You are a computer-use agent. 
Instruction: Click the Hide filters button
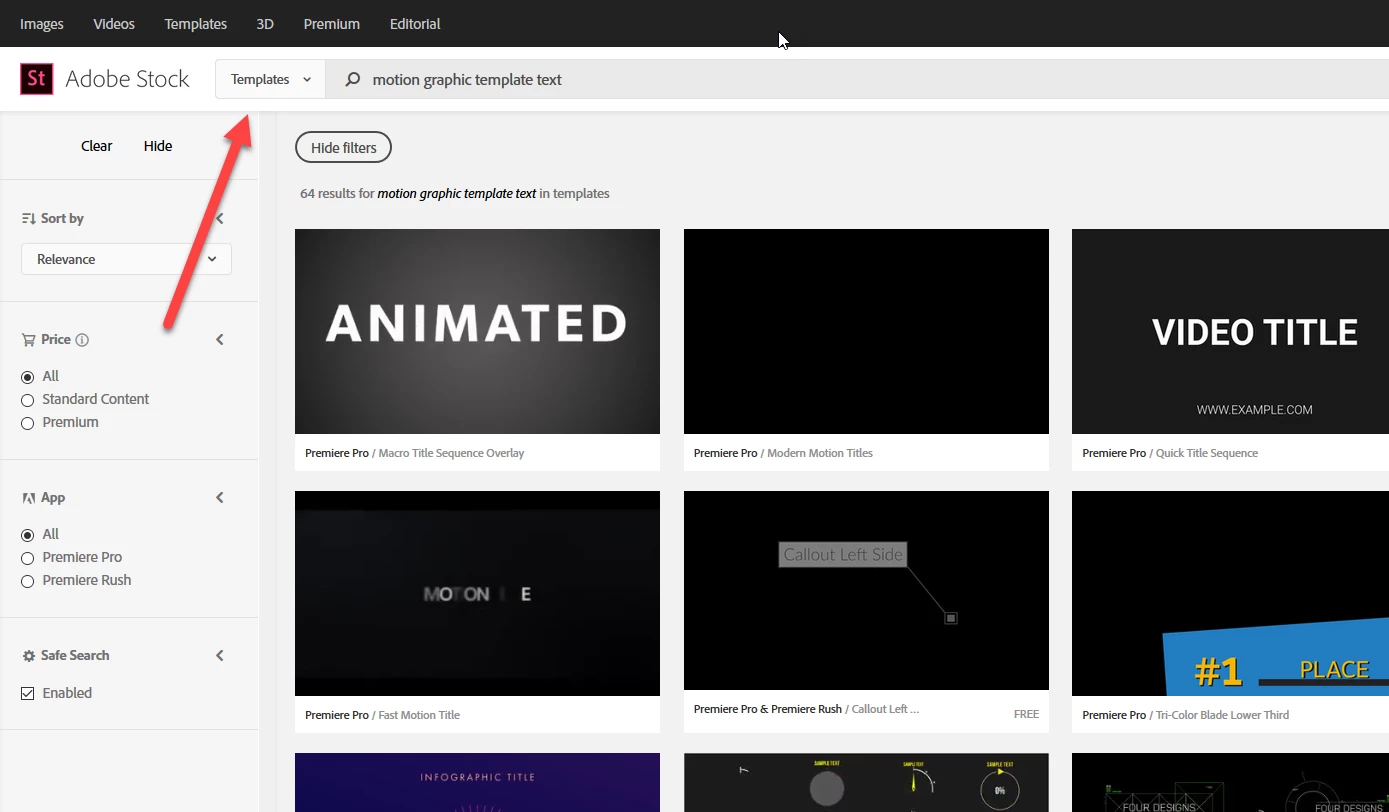343,148
